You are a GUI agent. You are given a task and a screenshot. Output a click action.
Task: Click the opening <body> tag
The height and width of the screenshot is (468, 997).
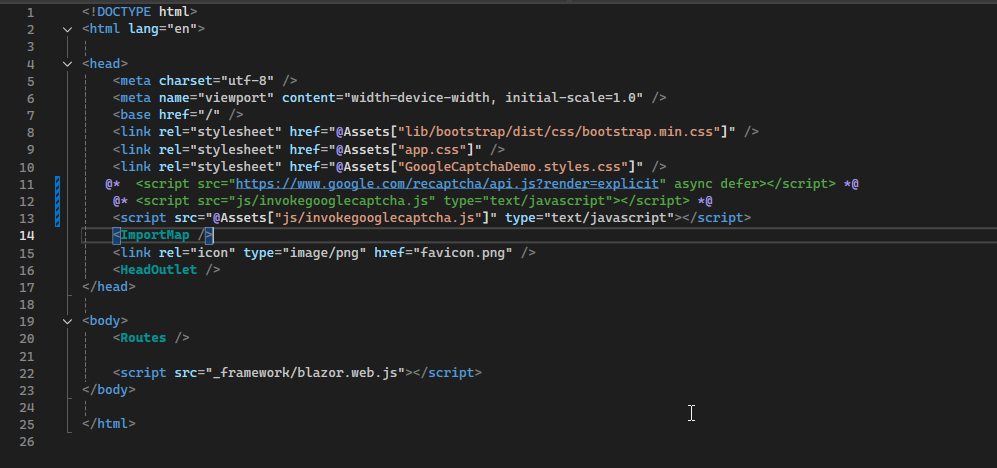(x=105, y=321)
